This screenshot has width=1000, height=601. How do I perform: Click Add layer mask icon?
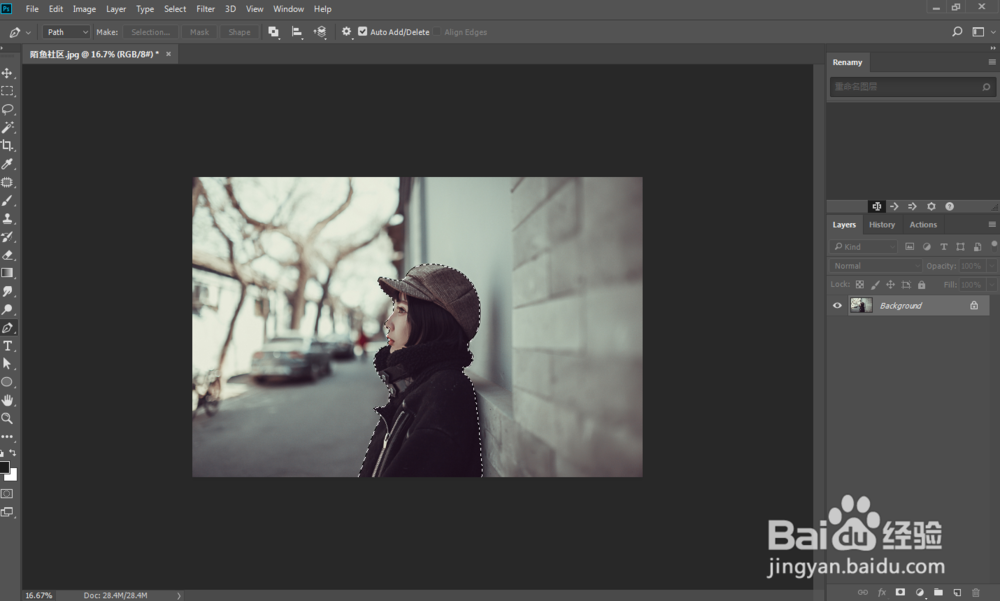pyautogui.click(x=900, y=592)
